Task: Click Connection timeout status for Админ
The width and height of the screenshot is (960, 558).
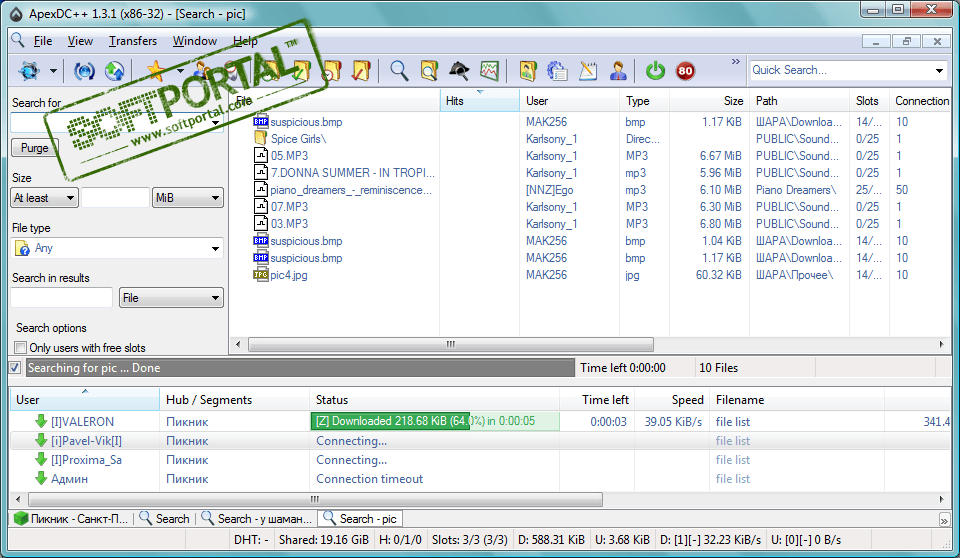Action: click(369, 478)
